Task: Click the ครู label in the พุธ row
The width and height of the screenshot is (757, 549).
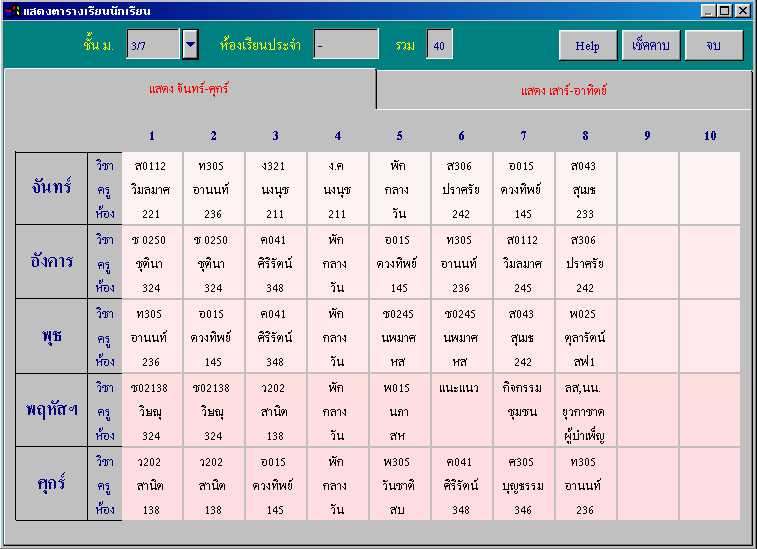Action: [x=104, y=339]
